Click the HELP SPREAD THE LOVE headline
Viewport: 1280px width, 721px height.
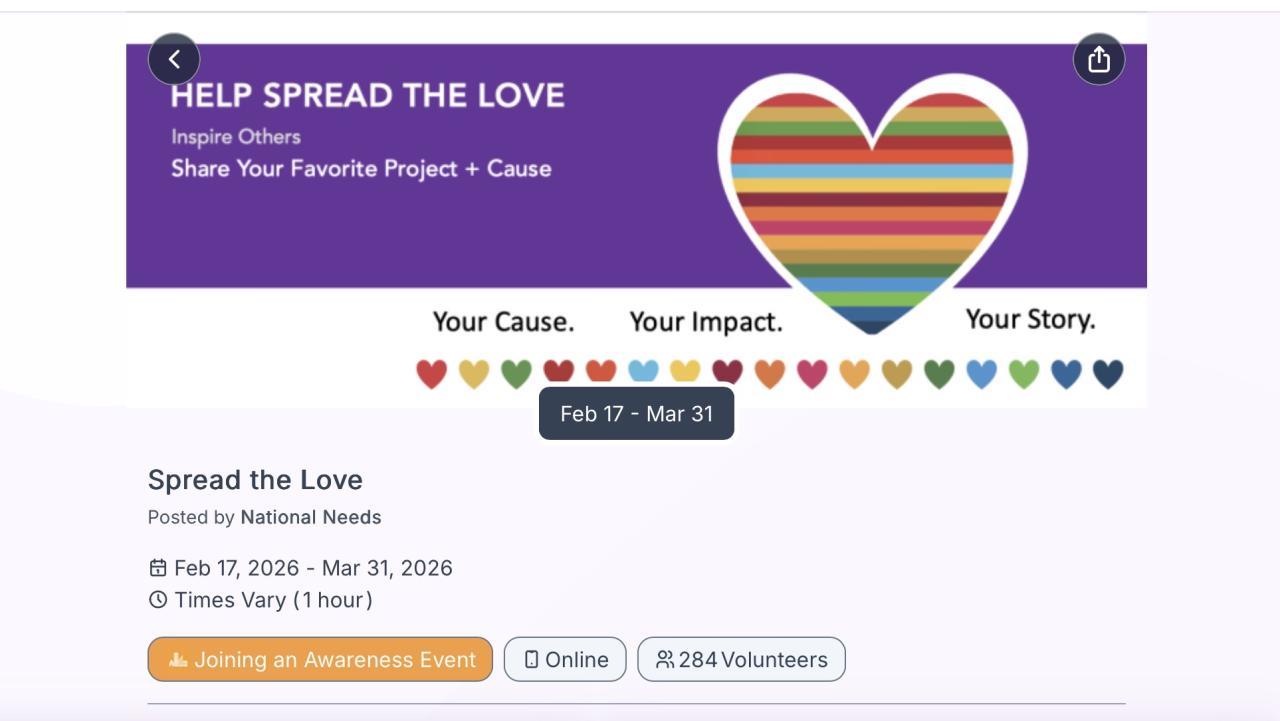click(x=367, y=96)
